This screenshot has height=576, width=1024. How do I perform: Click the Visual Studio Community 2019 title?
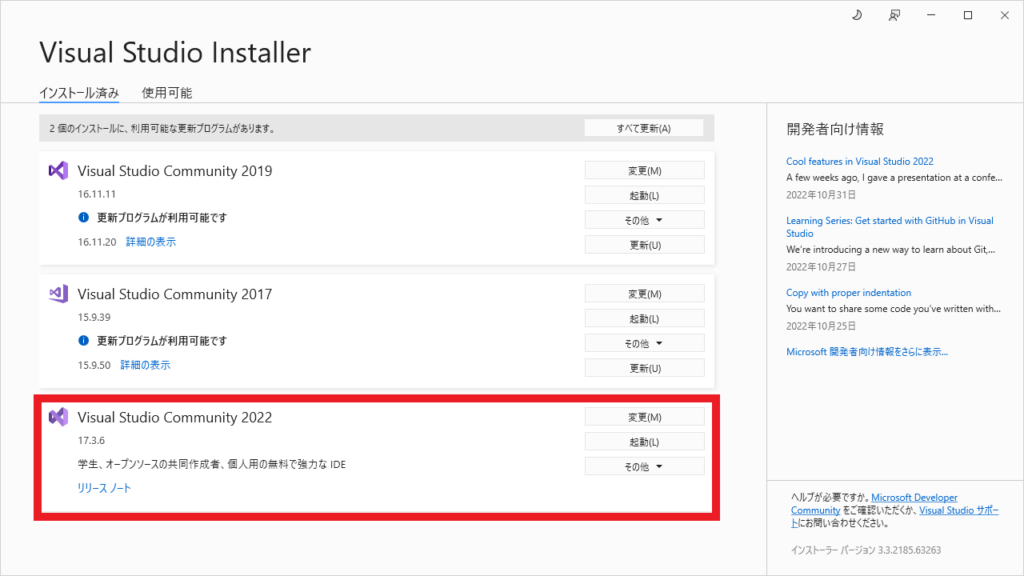point(175,170)
